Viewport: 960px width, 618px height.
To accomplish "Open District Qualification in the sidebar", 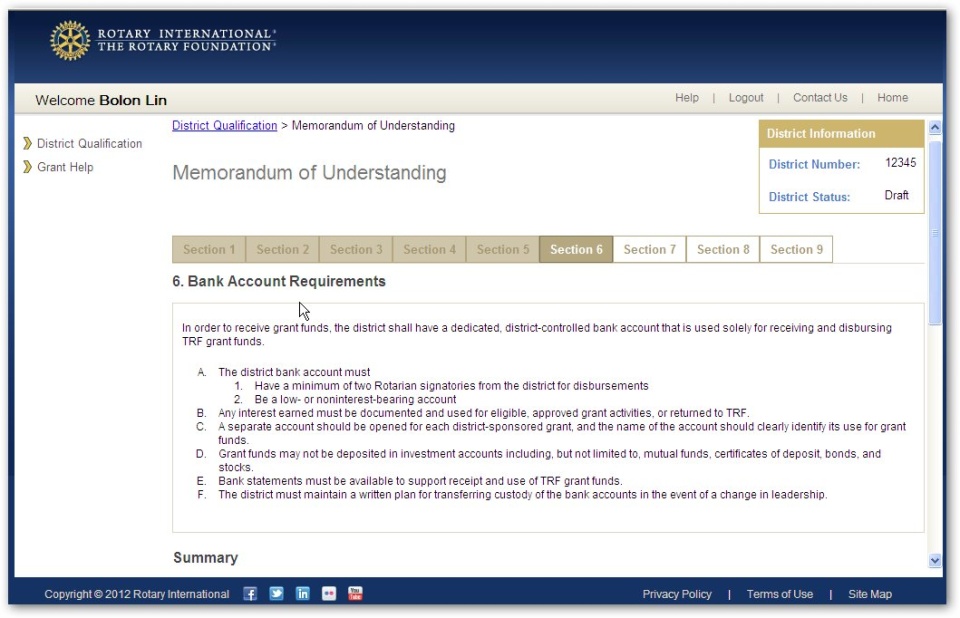I will pyautogui.click(x=89, y=143).
